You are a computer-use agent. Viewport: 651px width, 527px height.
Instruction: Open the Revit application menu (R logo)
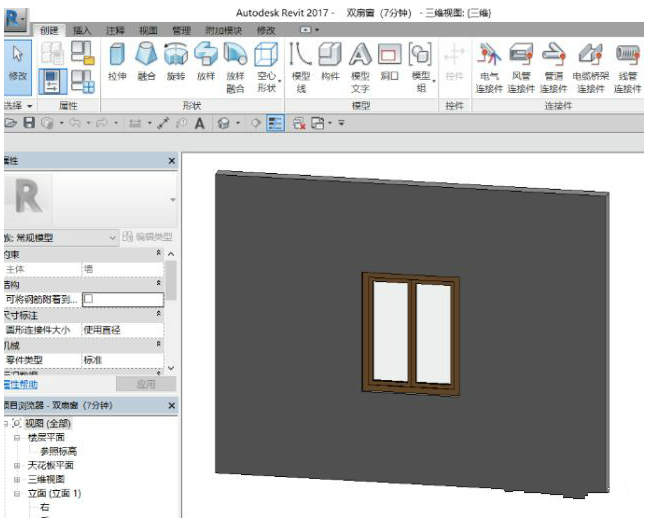click(x=15, y=20)
